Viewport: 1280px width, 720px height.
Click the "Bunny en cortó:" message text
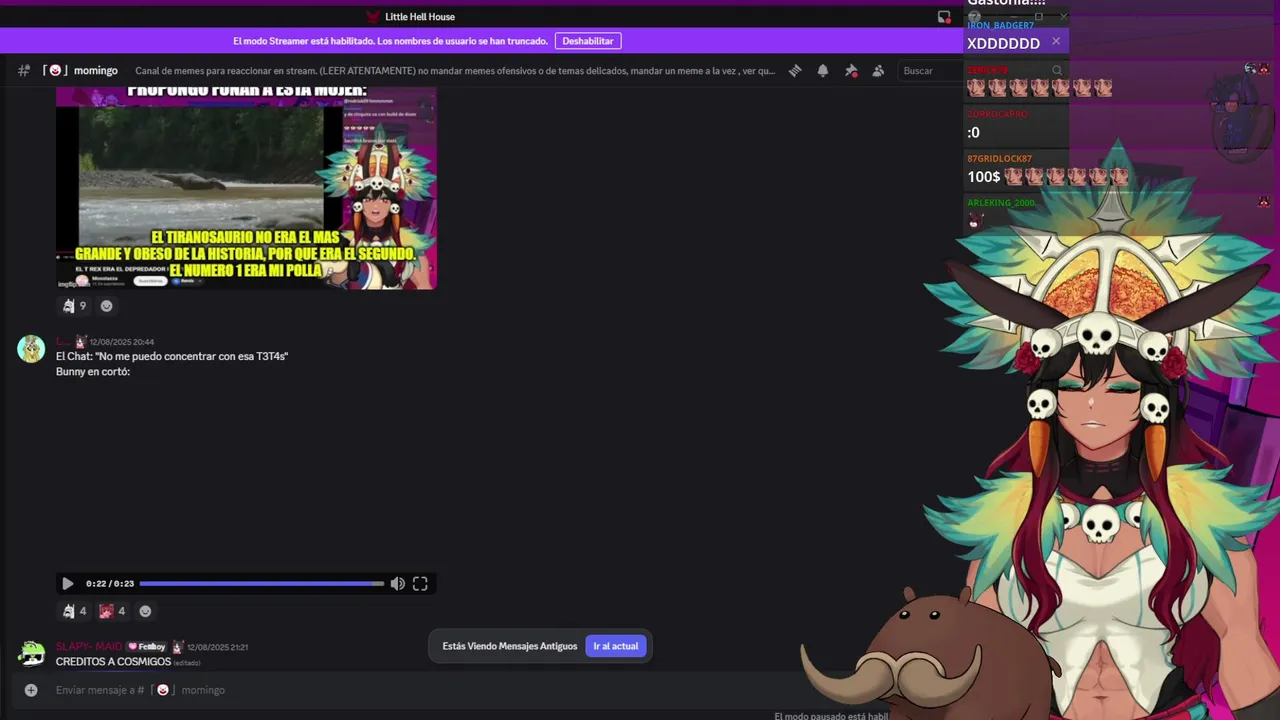93,372
